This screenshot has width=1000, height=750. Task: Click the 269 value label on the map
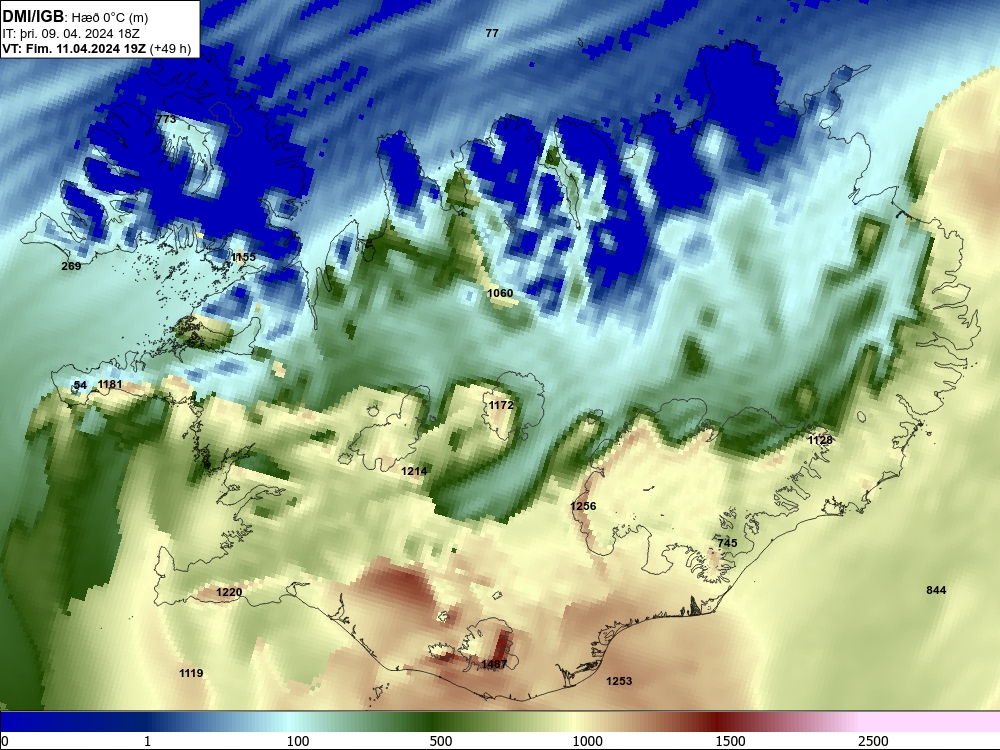tap(71, 266)
